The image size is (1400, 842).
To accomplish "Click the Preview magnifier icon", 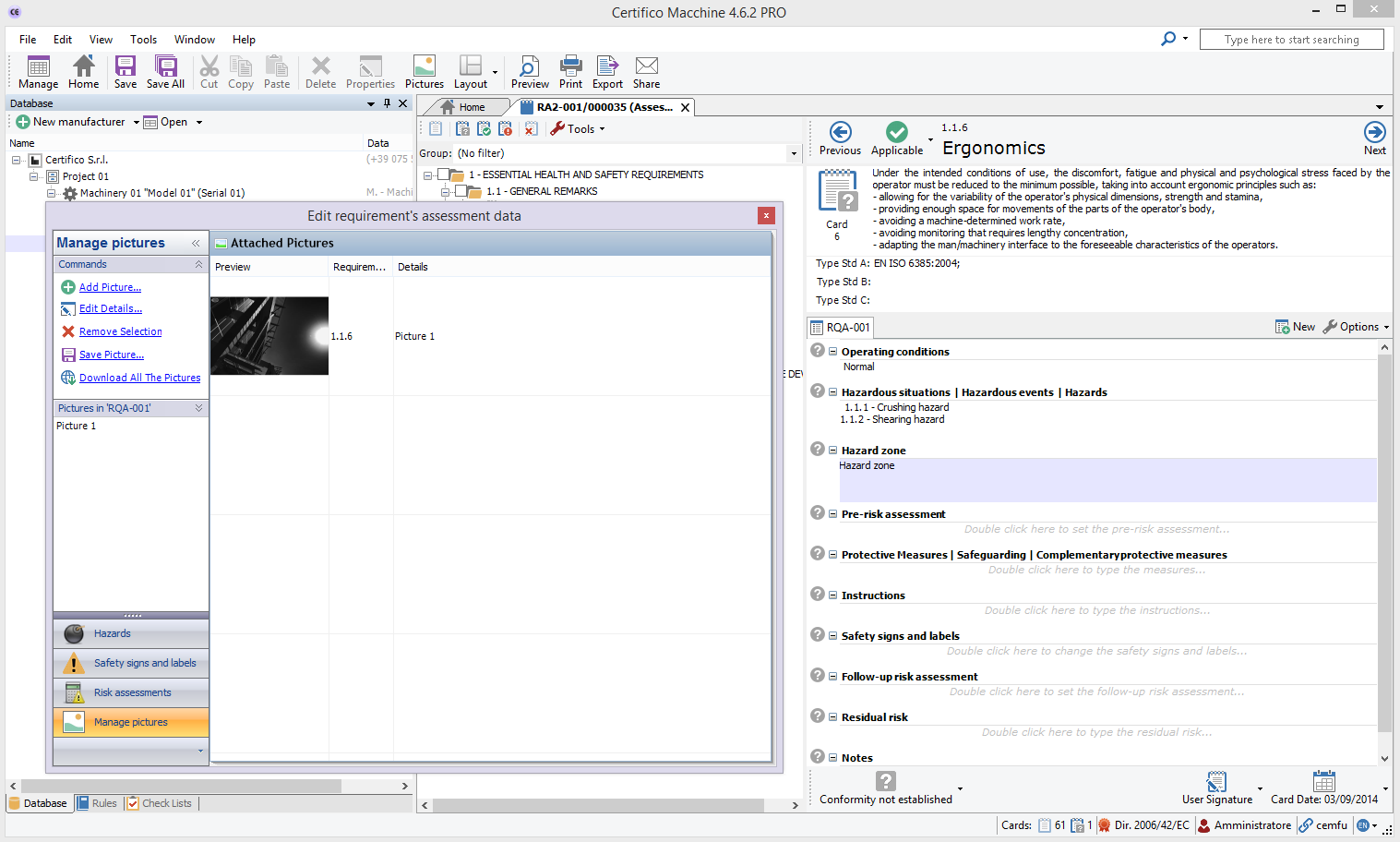I will click(x=529, y=66).
